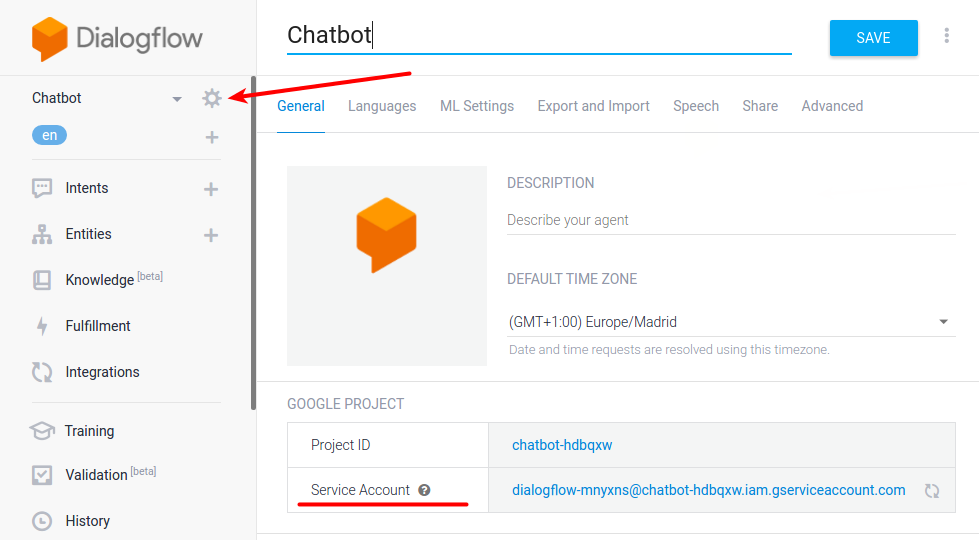Click the History clock icon

[x=42, y=521]
